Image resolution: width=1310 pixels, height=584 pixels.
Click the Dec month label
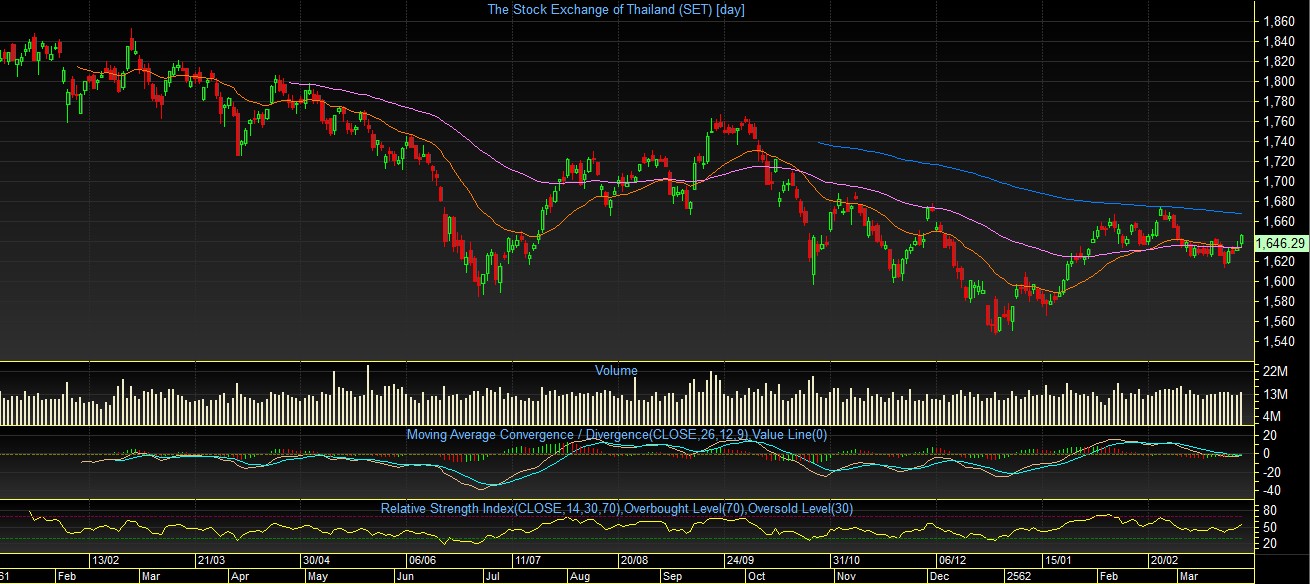[x=939, y=576]
